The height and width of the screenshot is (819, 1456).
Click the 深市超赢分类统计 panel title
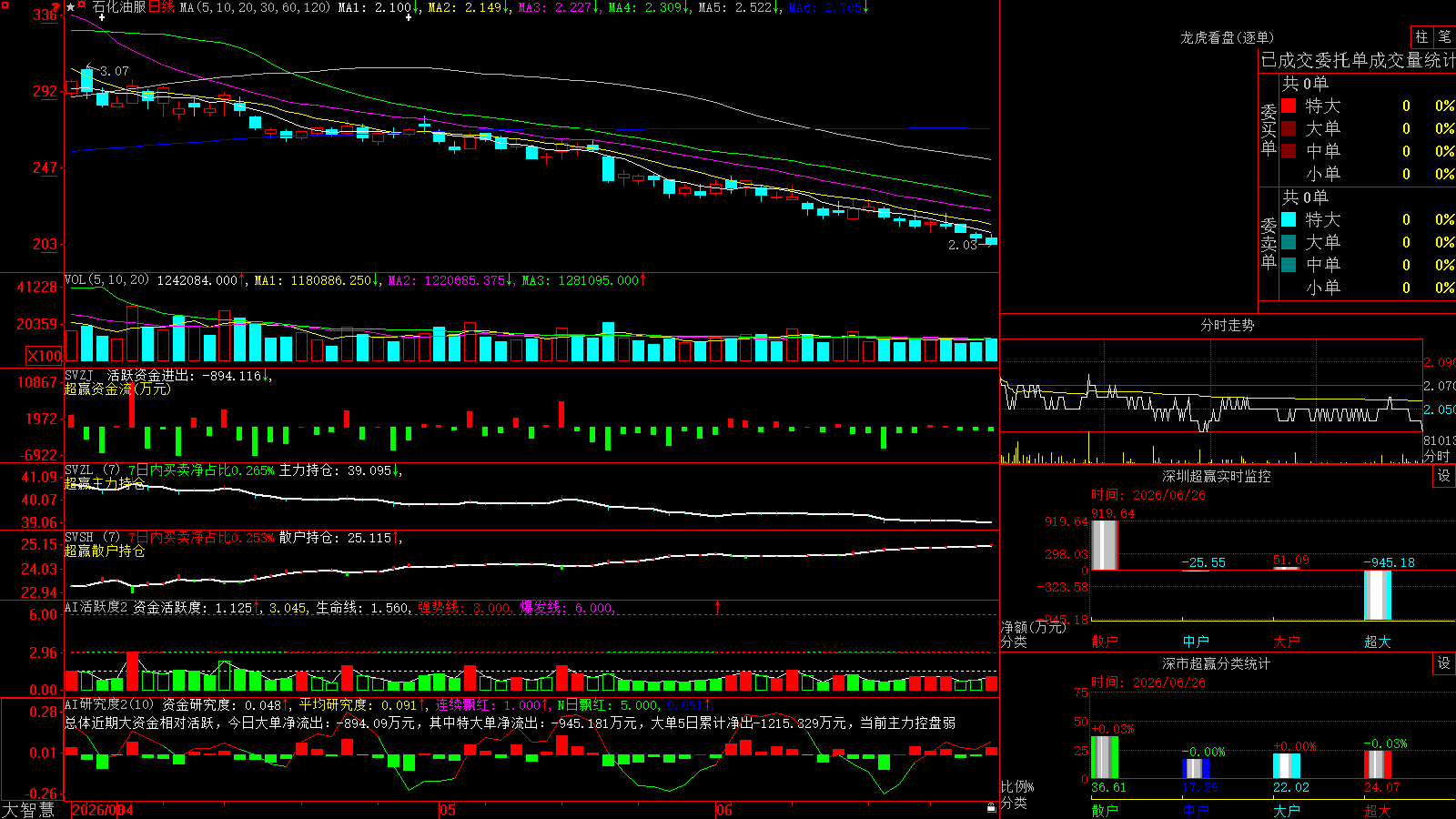[1216, 663]
